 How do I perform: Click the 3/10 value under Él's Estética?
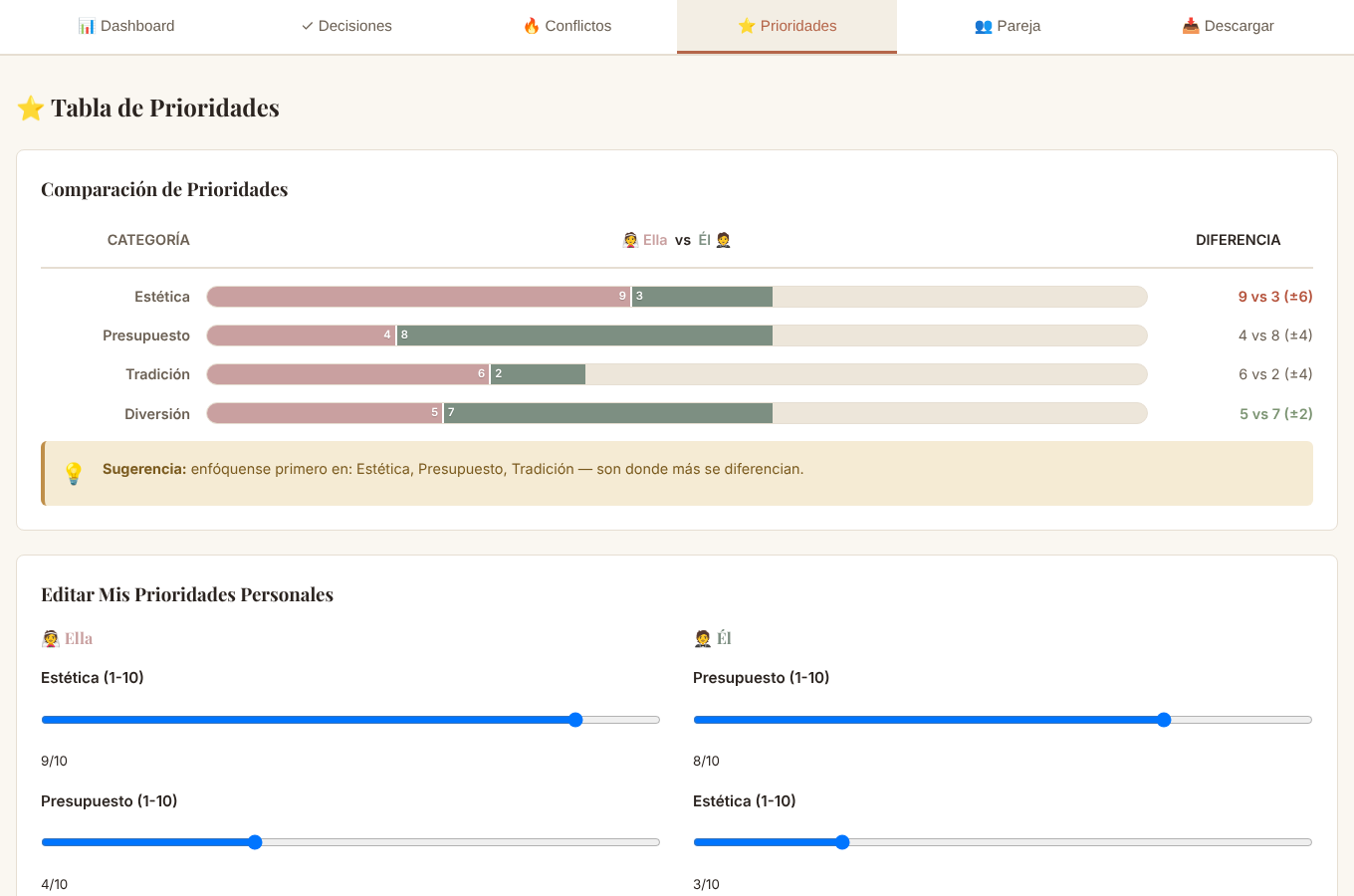coord(706,884)
